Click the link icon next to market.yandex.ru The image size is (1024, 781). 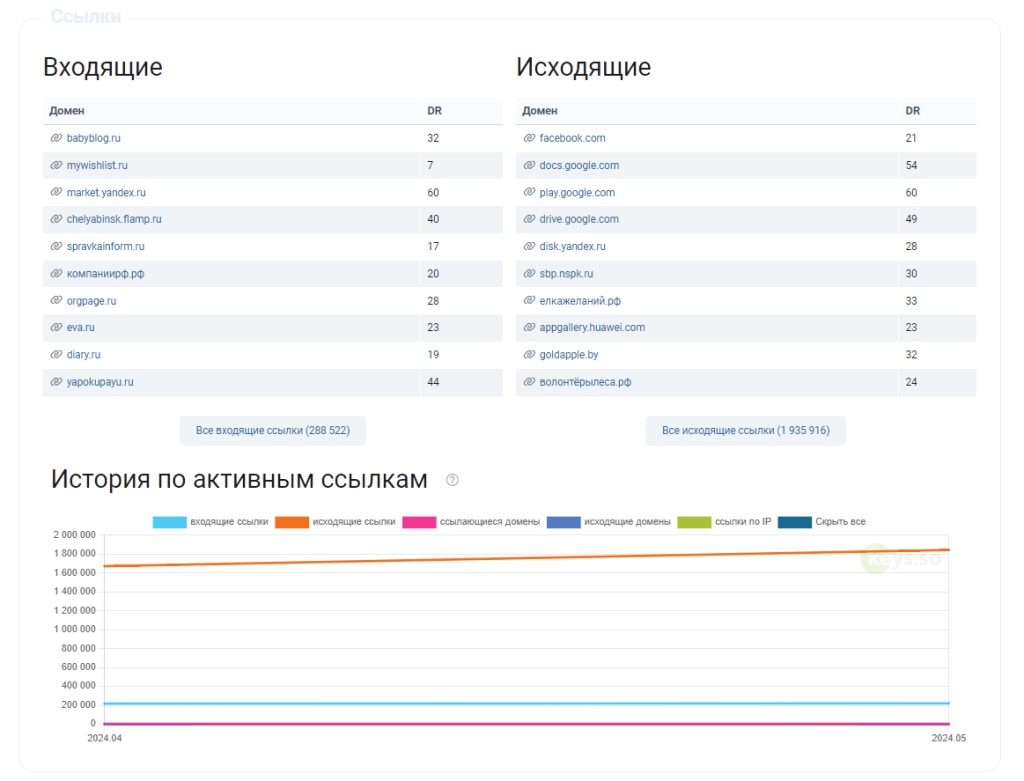pyautogui.click(x=56, y=192)
